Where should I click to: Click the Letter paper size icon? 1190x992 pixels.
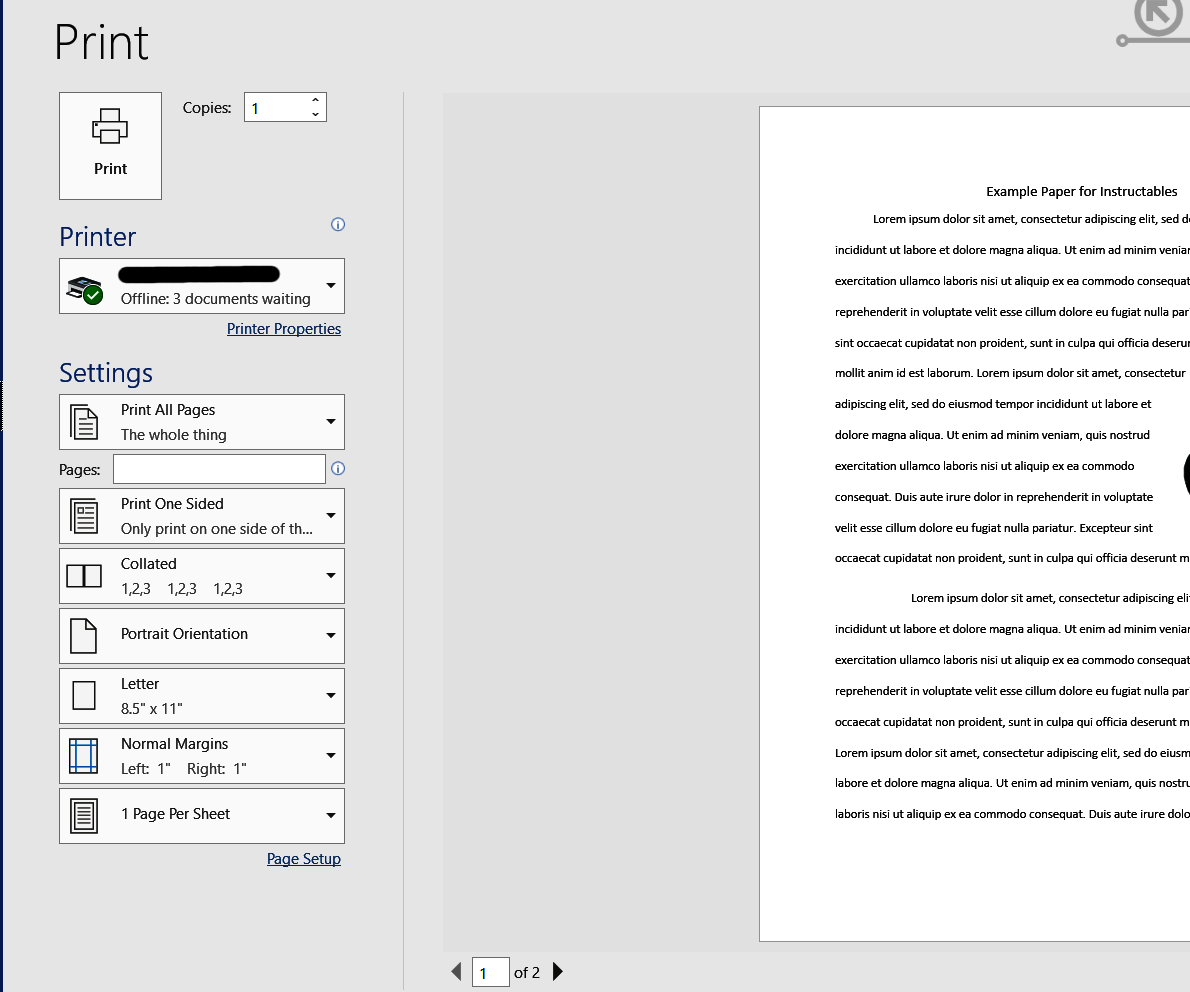83,695
